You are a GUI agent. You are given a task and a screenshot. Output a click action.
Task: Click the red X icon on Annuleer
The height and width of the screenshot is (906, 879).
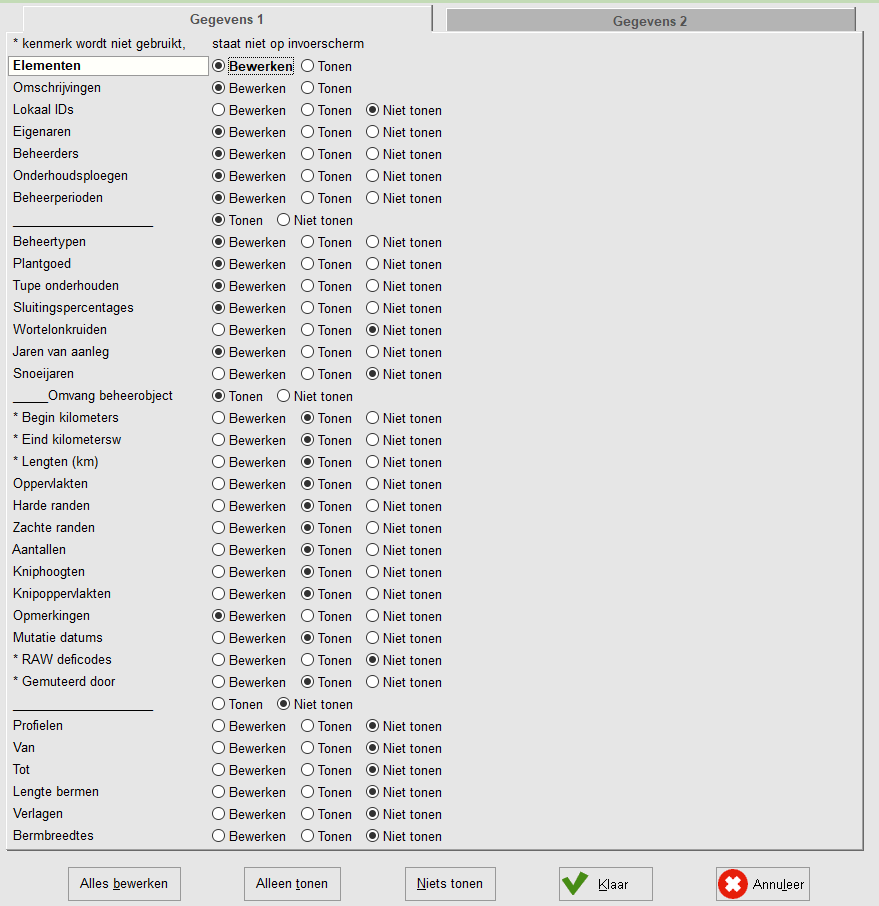733,884
